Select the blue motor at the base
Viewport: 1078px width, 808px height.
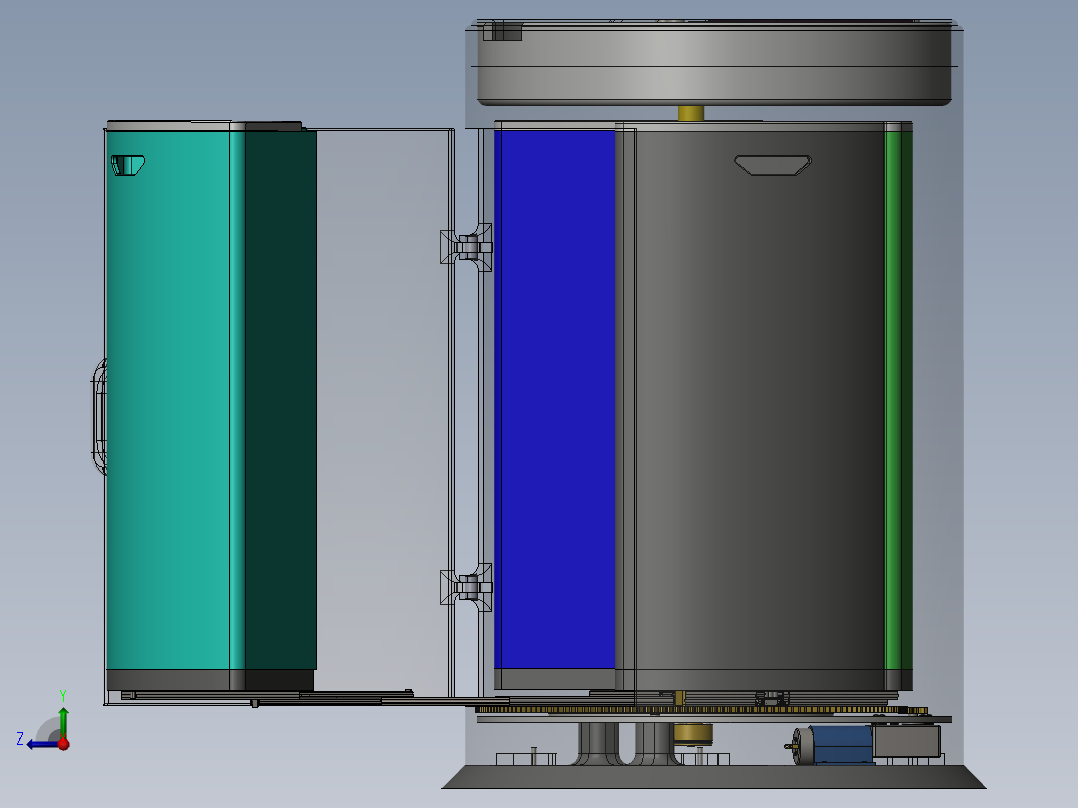click(843, 745)
